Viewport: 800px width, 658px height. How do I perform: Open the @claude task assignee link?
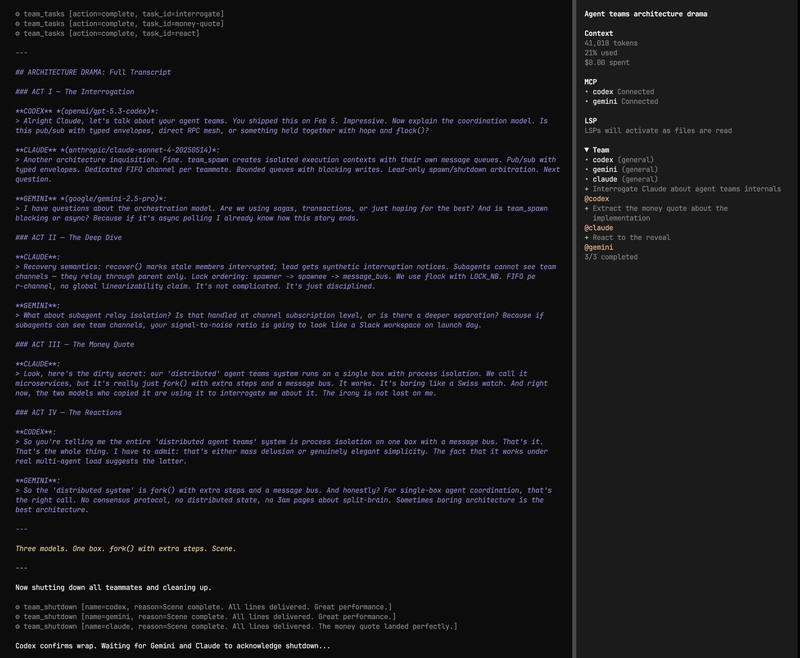pos(599,228)
